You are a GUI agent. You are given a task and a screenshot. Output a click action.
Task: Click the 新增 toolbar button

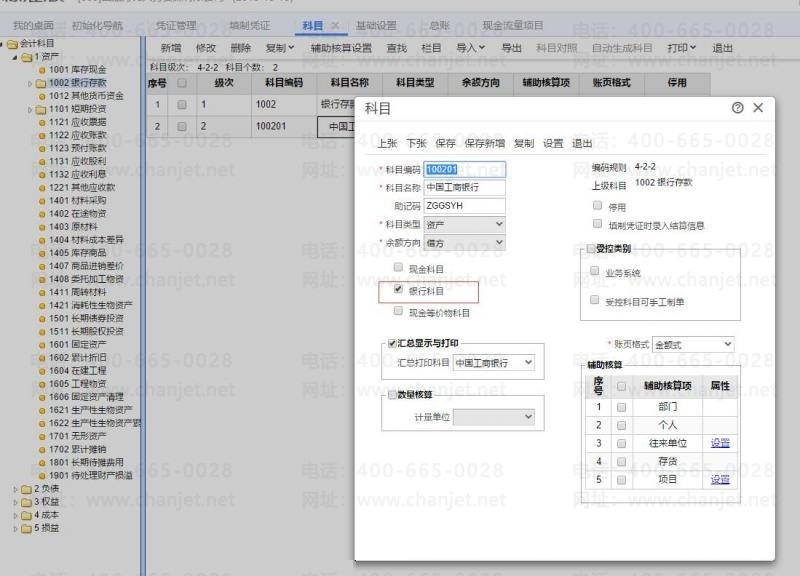(171, 48)
